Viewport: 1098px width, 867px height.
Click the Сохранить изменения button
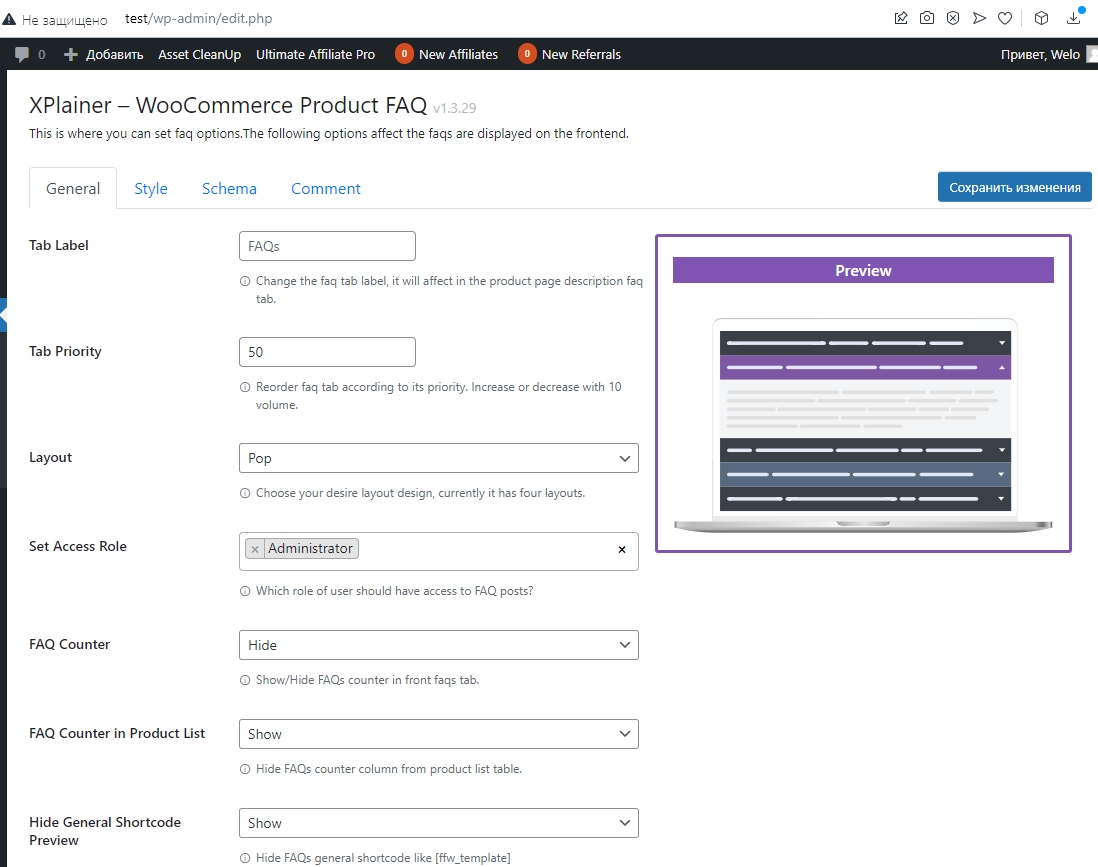[x=1015, y=187]
